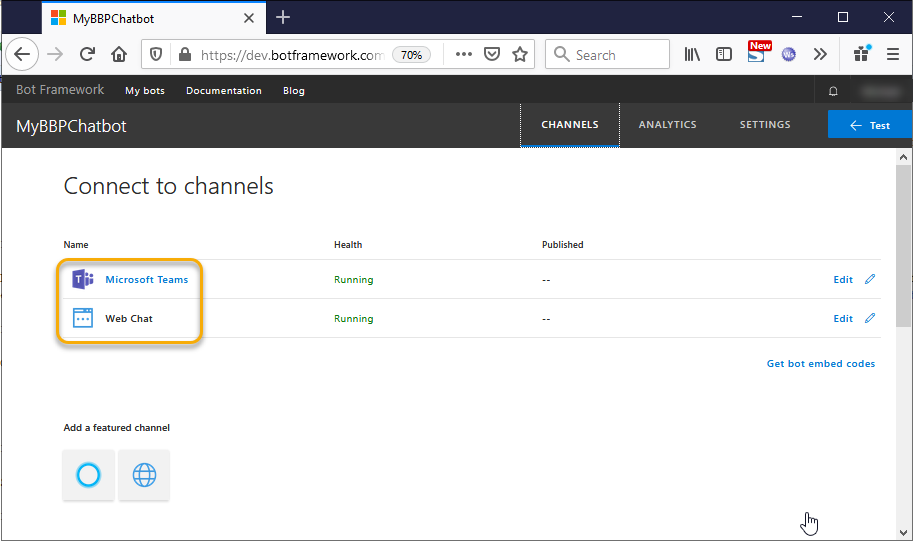The height and width of the screenshot is (541, 913).
Task: Click the Web Chat channel icon
Action: 83,318
